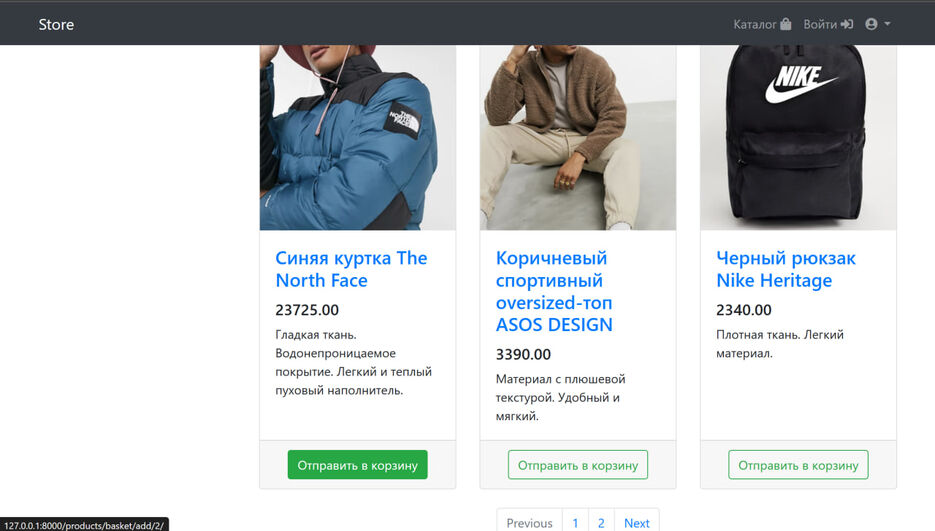Image resolution: width=935 pixels, height=531 pixels.
Task: Add the ASOS oversized top to basket
Action: pos(578,465)
